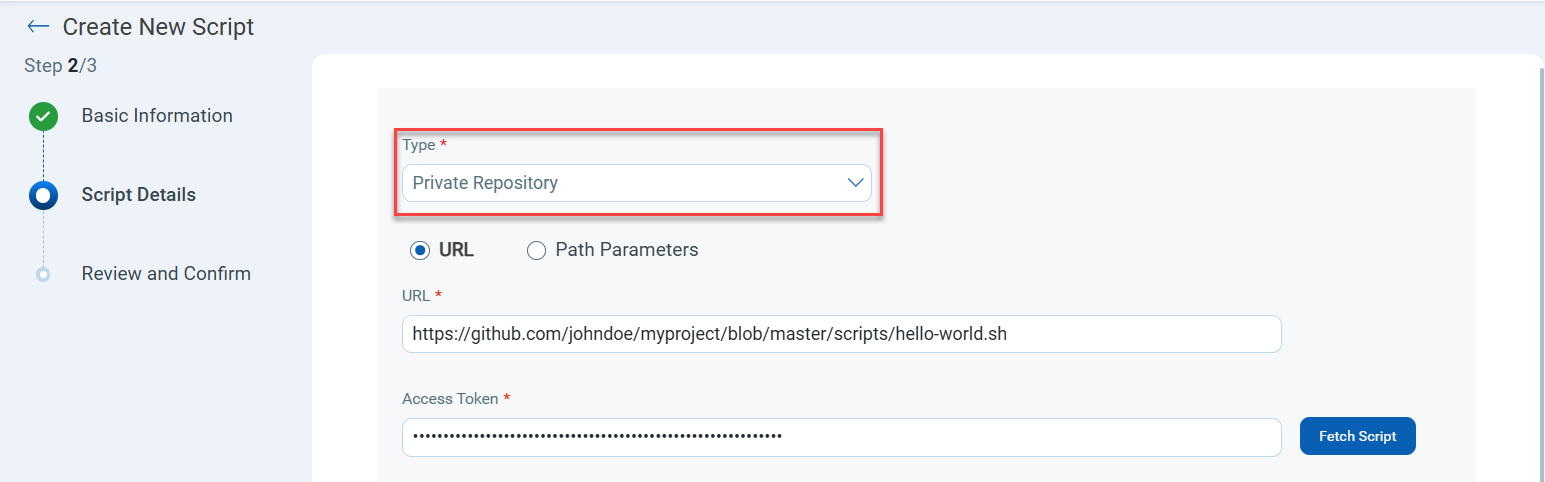Select the Path Parameters radio button
The width and height of the screenshot is (1545, 482).
click(x=537, y=250)
